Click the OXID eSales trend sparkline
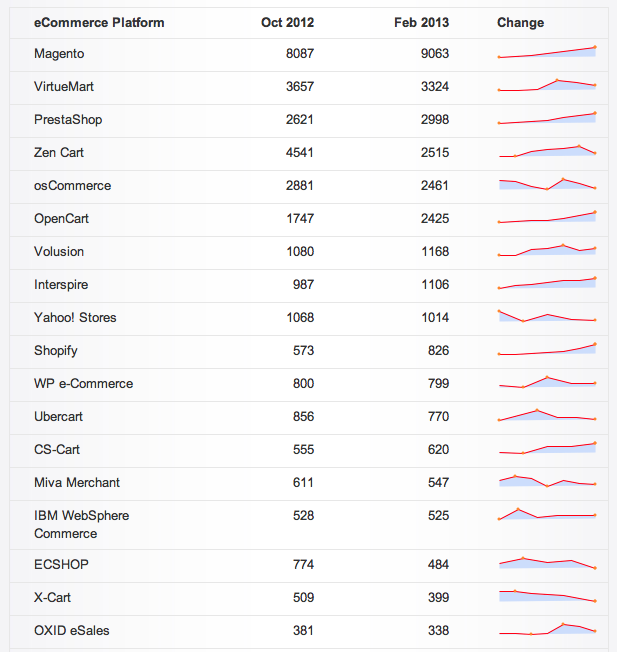Image resolution: width=617 pixels, height=652 pixels. point(547,629)
